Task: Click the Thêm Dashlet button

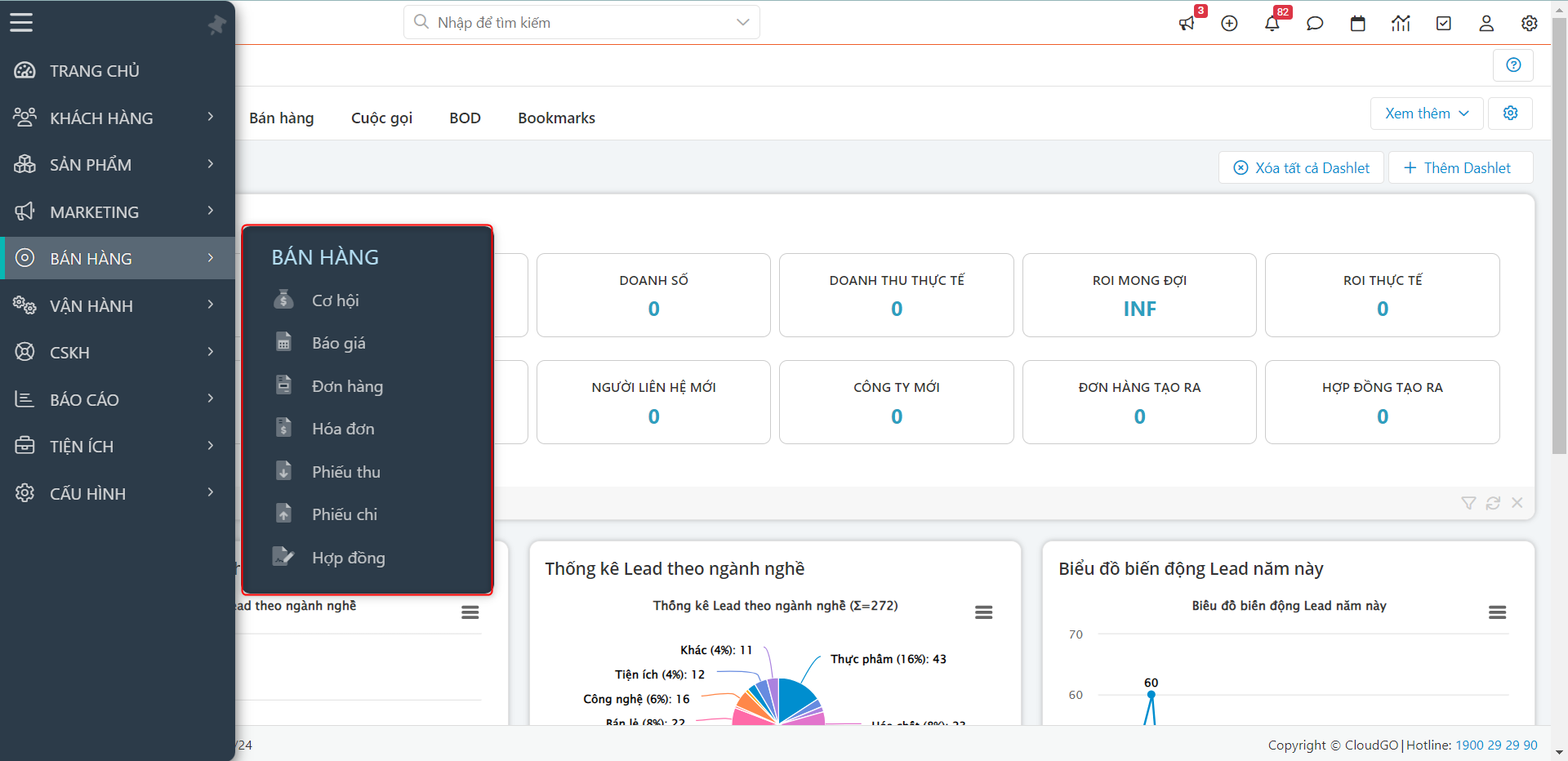Action: point(1458,167)
